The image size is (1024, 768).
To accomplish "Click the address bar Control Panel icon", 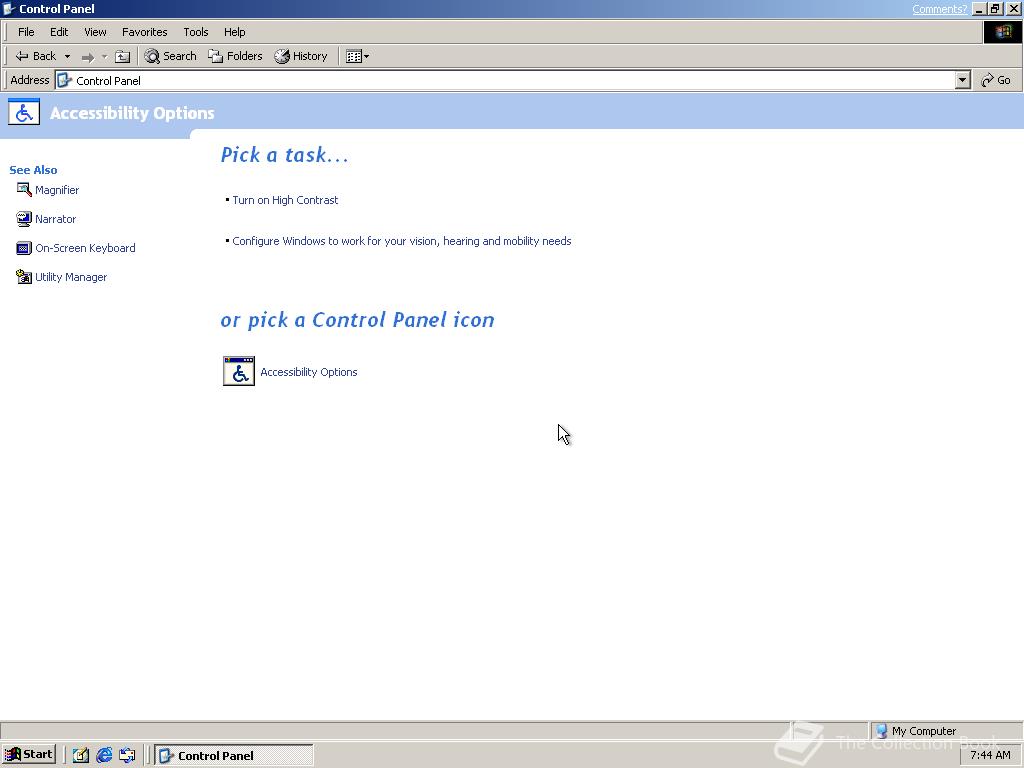I will tap(65, 80).
